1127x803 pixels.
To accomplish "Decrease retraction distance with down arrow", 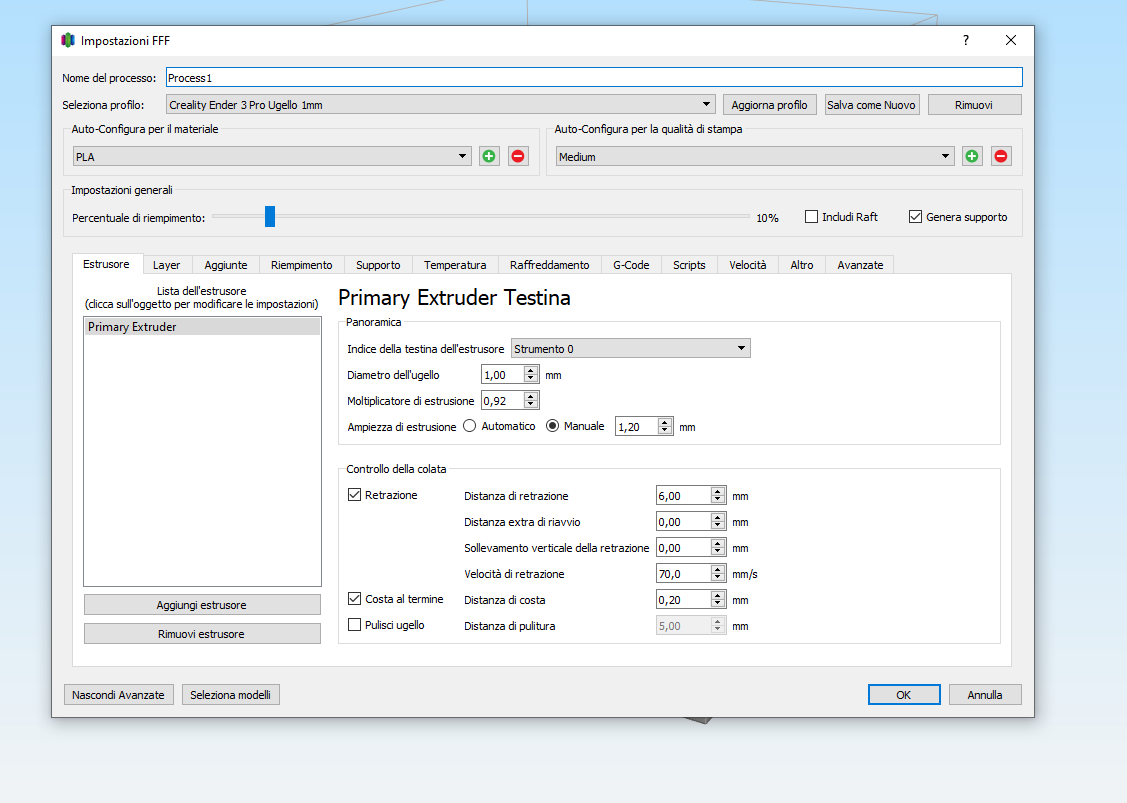I will (x=717, y=500).
